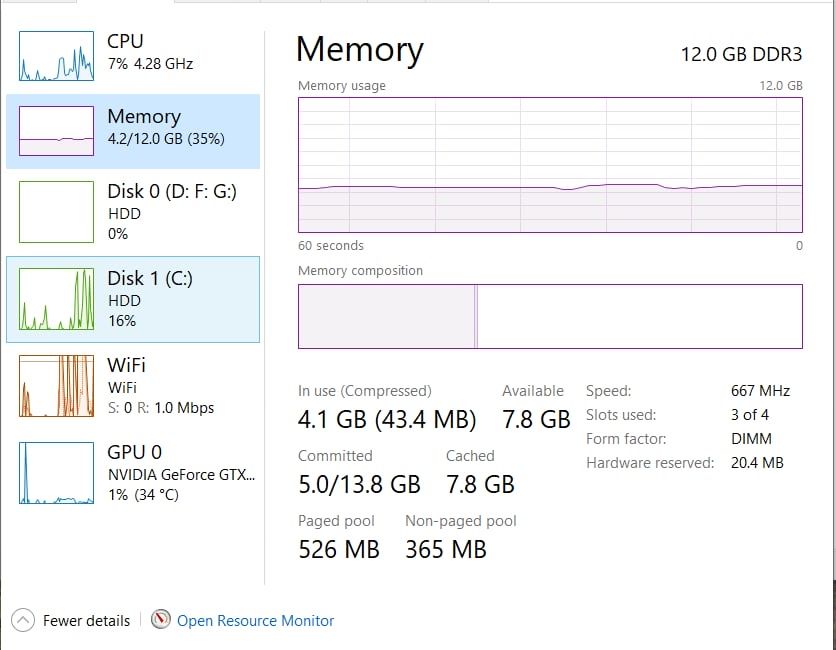The height and width of the screenshot is (650, 836).
Task: Click the Resource Monitor gauge icon
Action: tap(161, 620)
